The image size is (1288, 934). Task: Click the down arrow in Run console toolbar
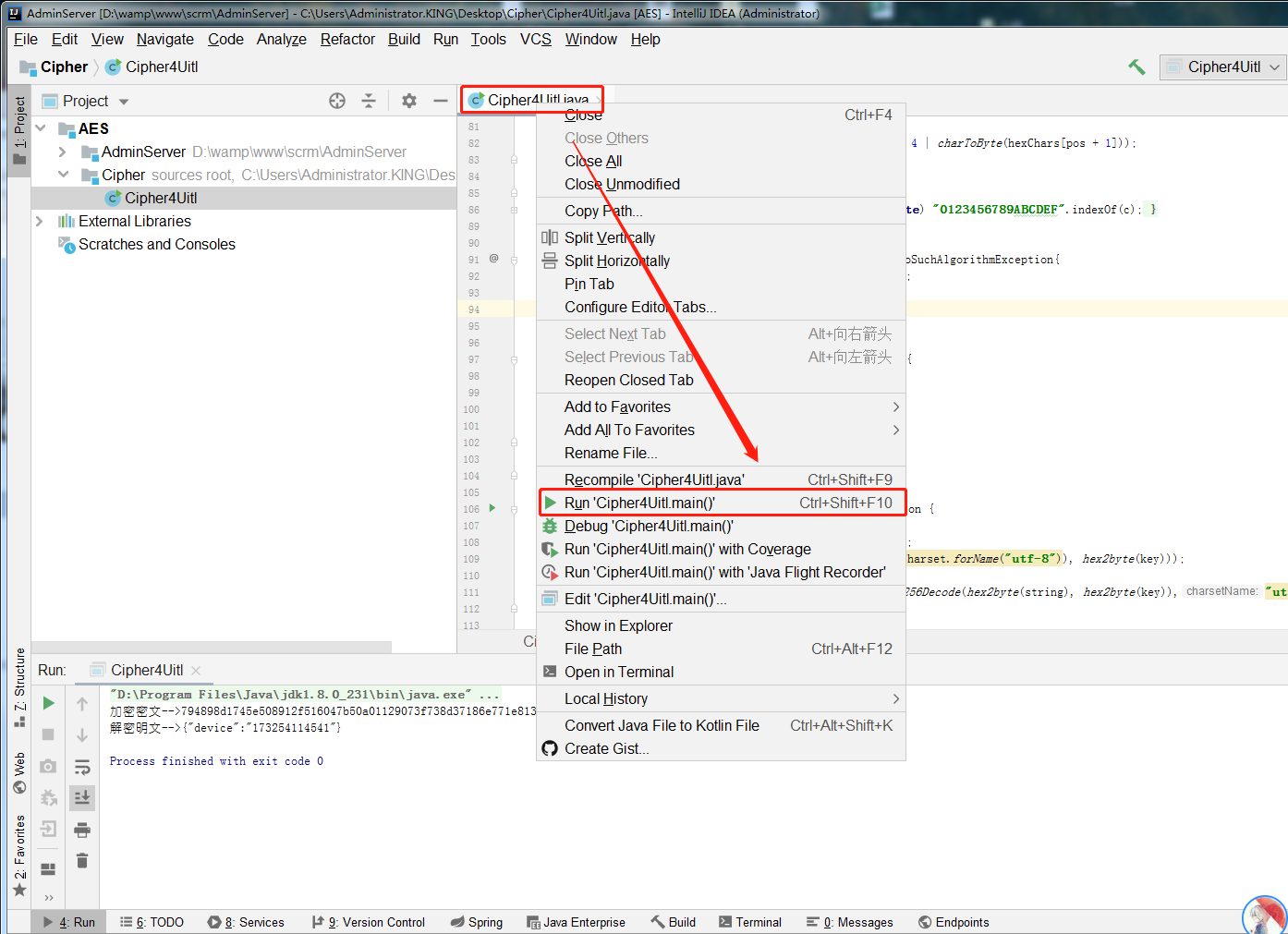(x=82, y=735)
